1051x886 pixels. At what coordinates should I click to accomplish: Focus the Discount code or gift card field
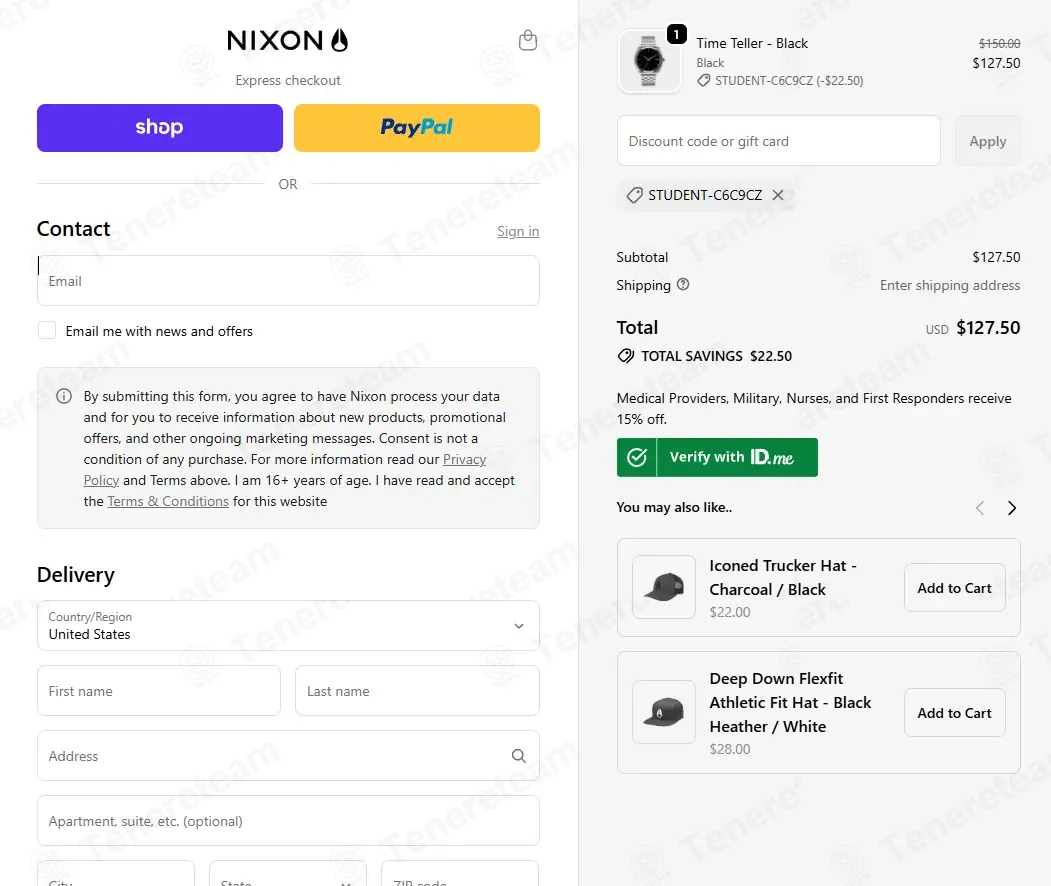pos(778,141)
